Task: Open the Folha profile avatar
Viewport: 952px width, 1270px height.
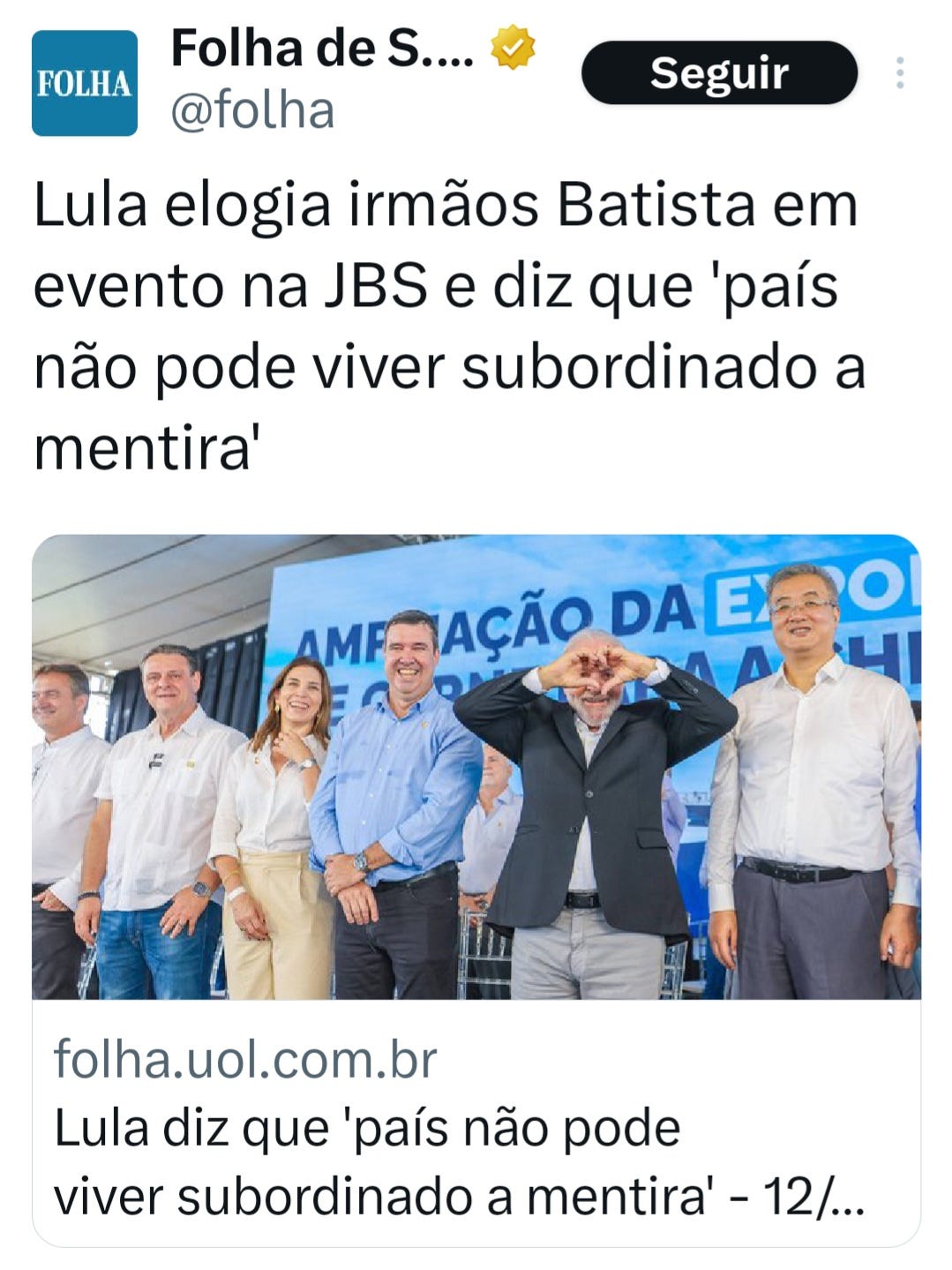Action: click(85, 83)
